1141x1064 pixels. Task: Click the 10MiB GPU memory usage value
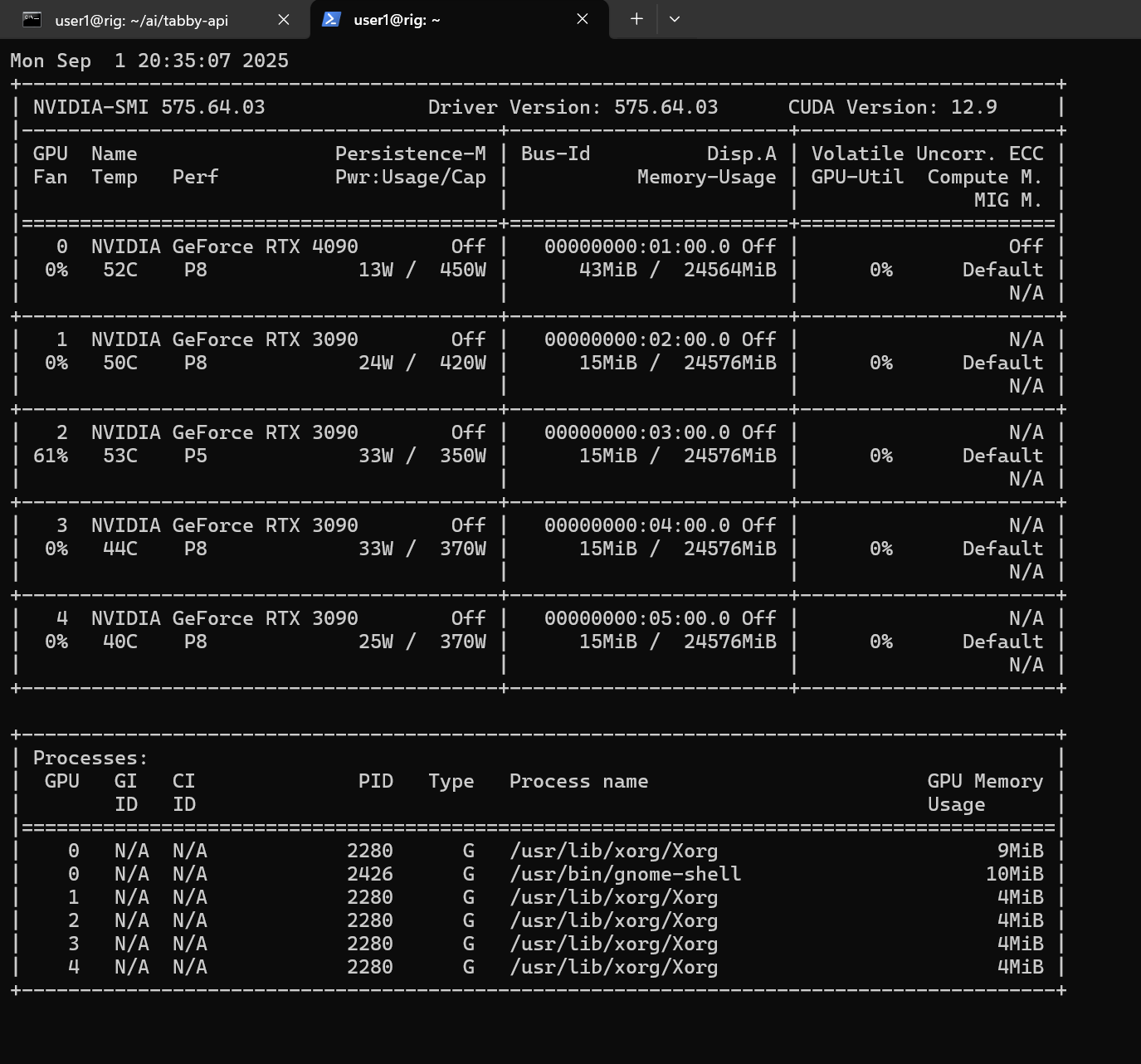[1014, 874]
